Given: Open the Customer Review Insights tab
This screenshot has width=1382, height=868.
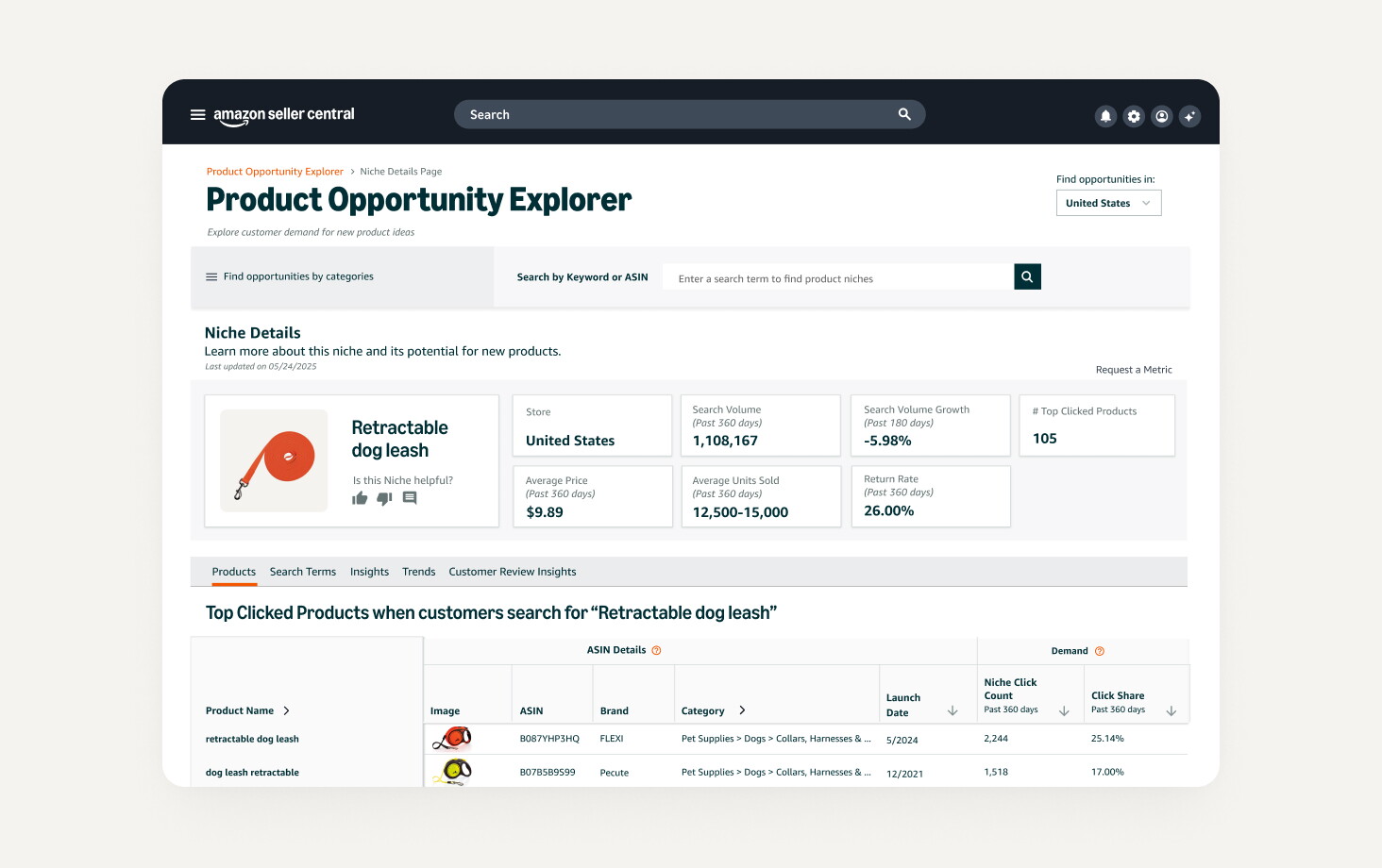Looking at the screenshot, I should (513, 572).
